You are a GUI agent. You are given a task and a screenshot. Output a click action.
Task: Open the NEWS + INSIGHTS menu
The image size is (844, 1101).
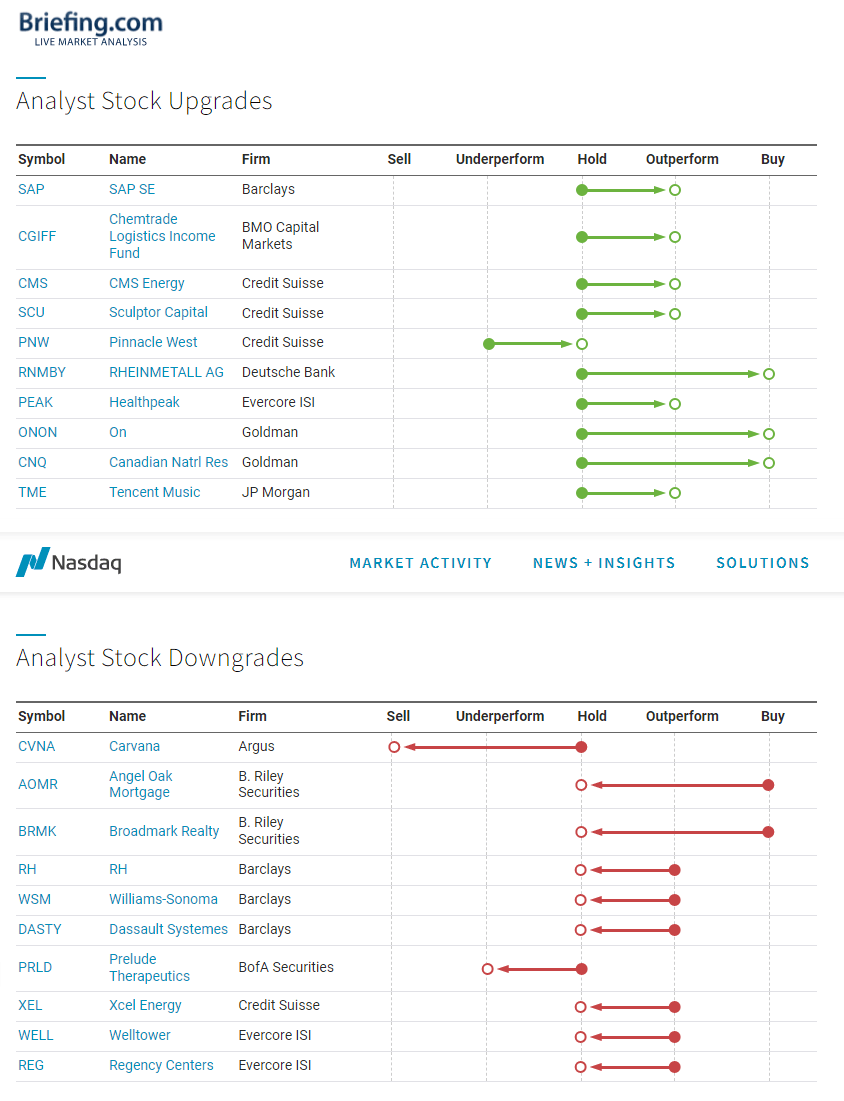pos(604,563)
